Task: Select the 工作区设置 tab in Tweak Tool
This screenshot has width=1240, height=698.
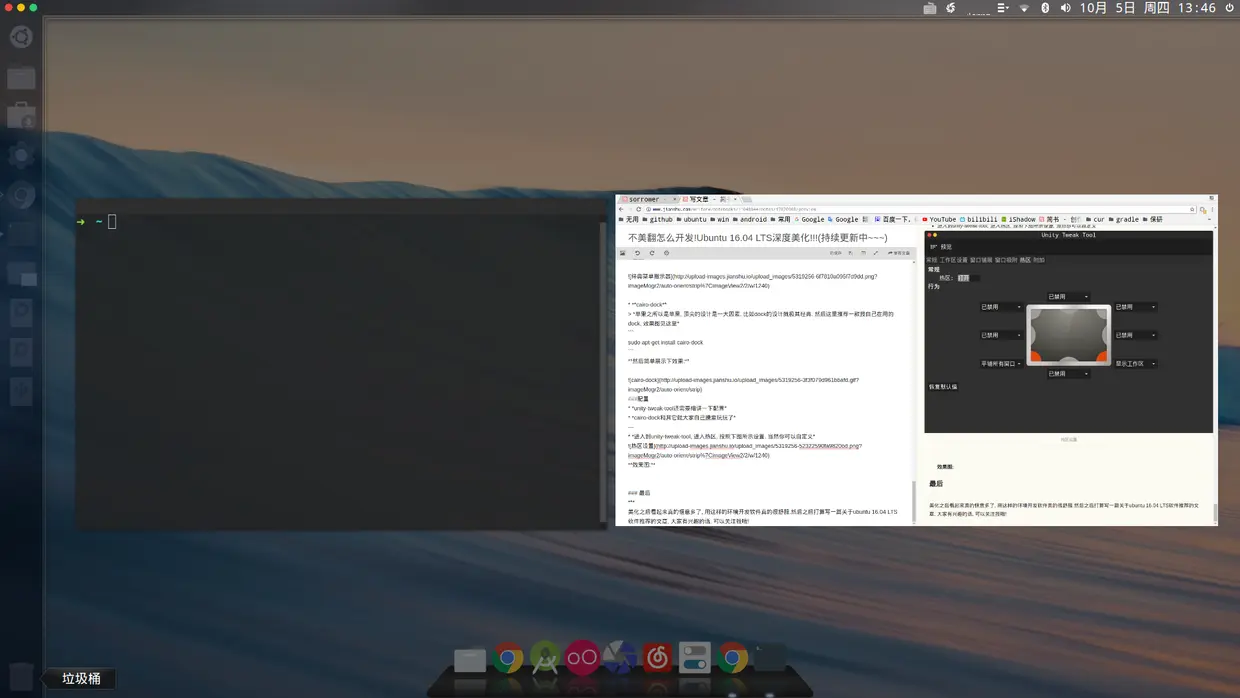Action: (953, 260)
